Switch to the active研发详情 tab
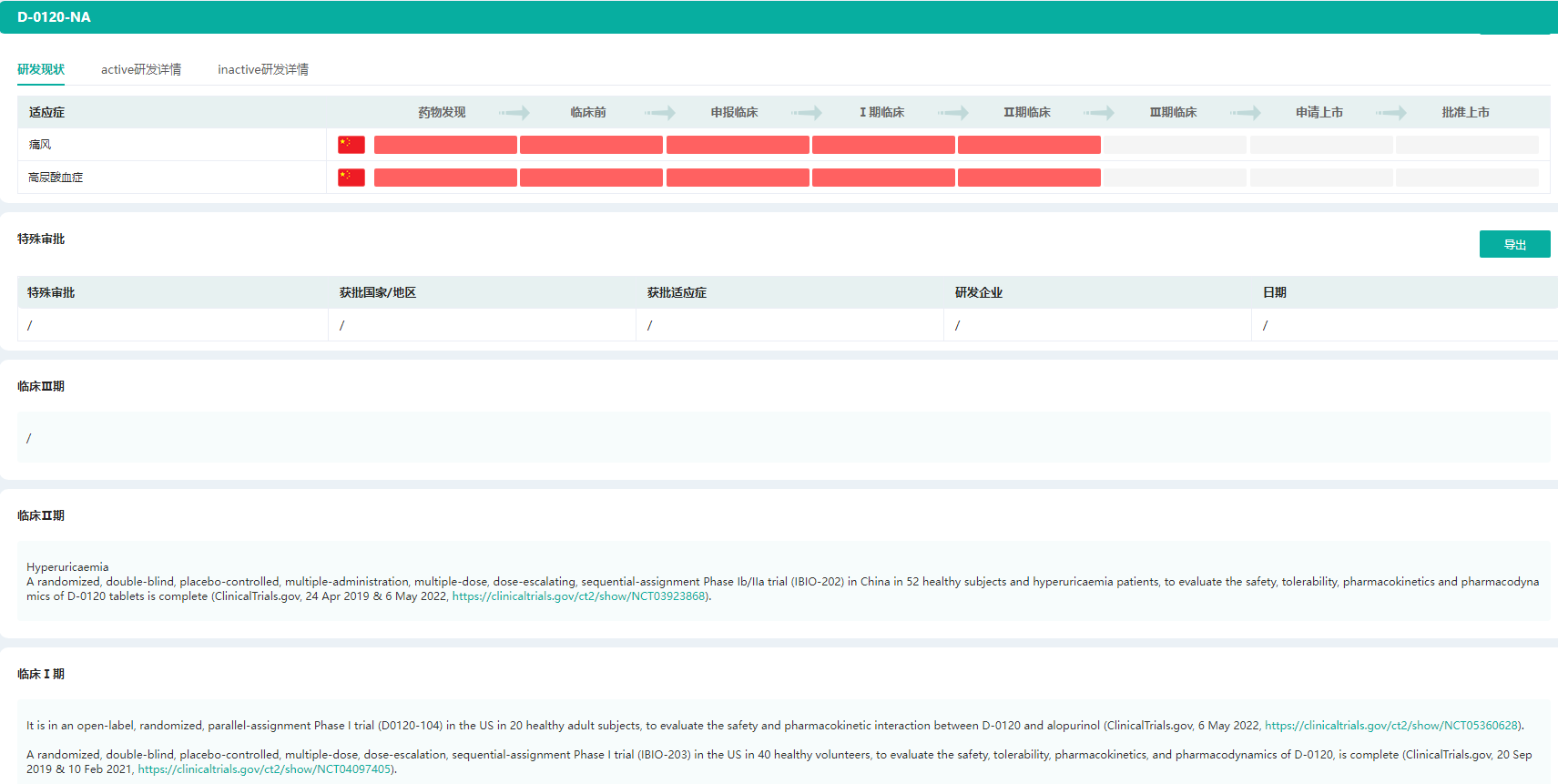Screen dimensions: 1558x784 pos(141,70)
